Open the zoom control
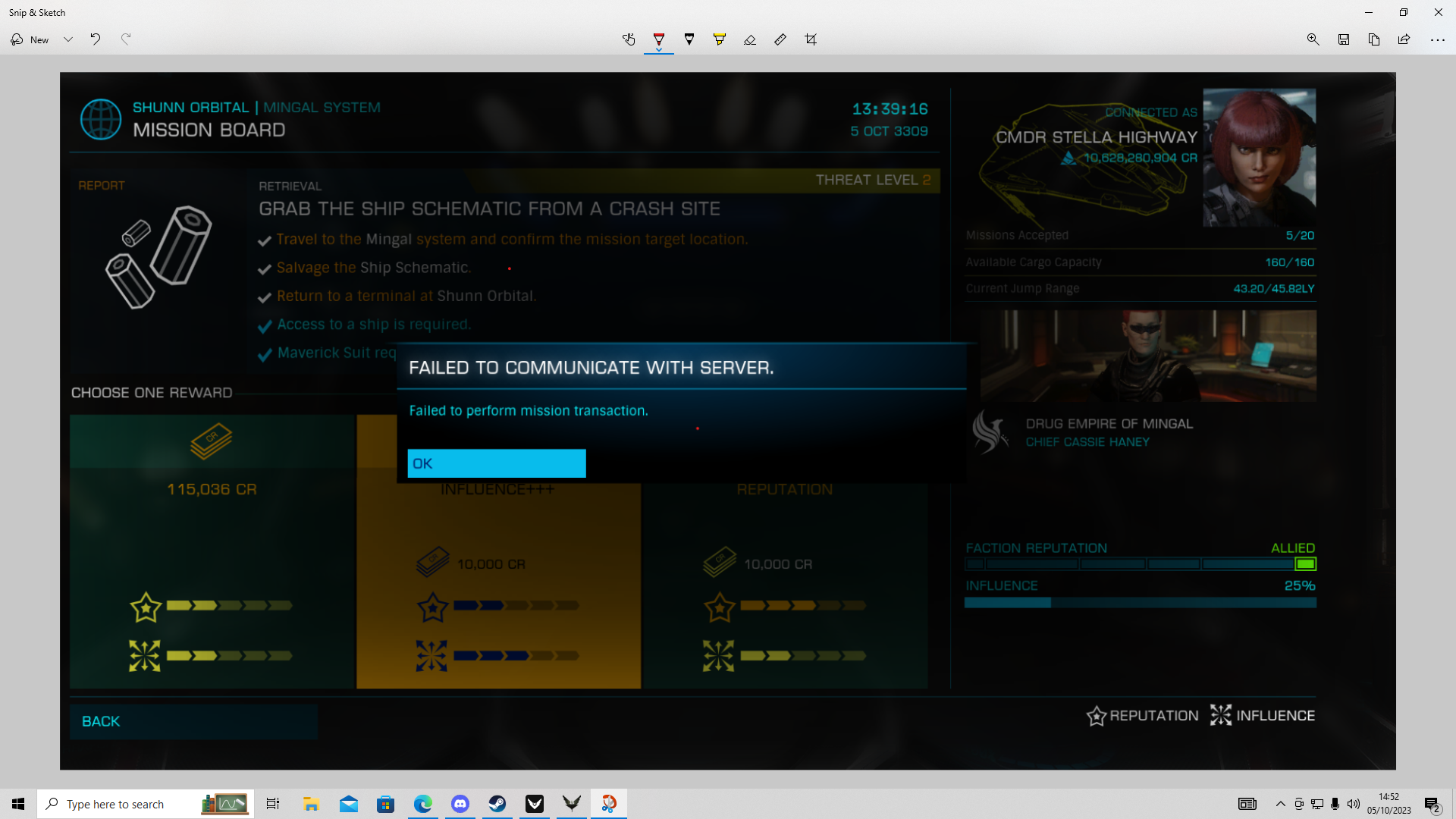This screenshot has width=1456, height=819. 1313,39
